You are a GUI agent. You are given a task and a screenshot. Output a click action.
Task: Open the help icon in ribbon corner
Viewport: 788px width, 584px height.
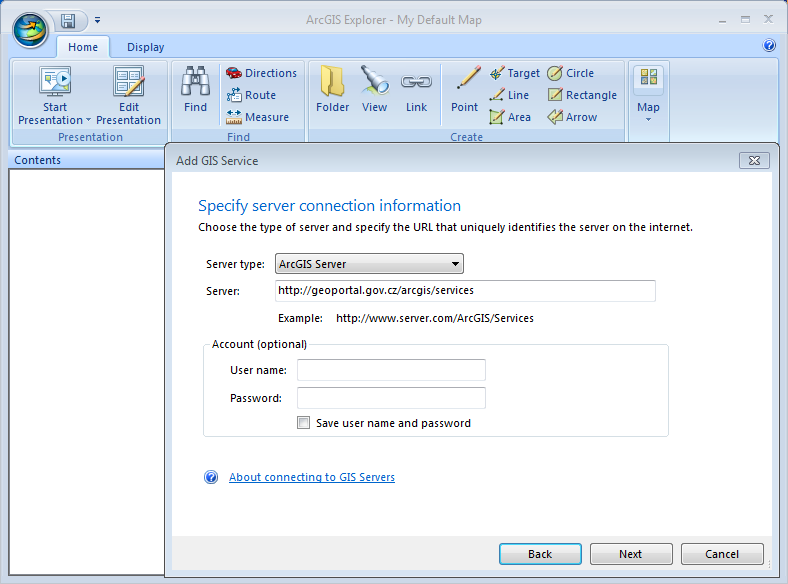(769, 46)
